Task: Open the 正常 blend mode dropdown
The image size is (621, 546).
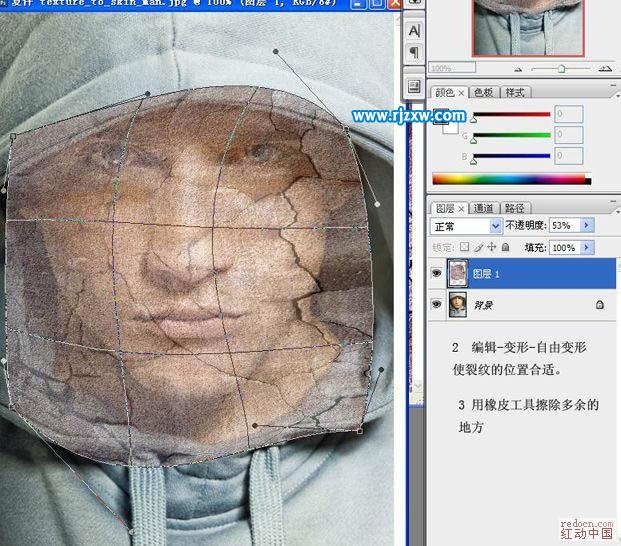Action: [x=466, y=226]
